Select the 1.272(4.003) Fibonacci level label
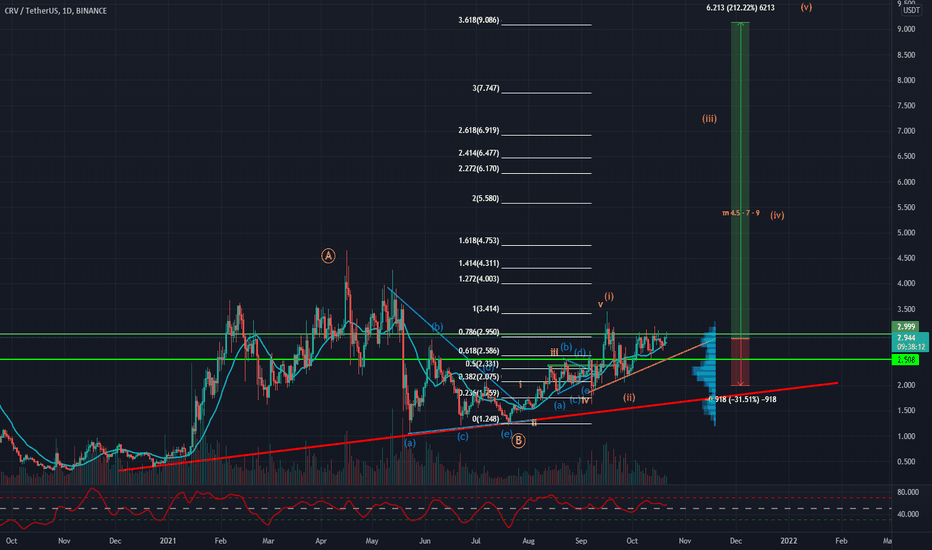The width and height of the screenshot is (932, 550). 478,279
